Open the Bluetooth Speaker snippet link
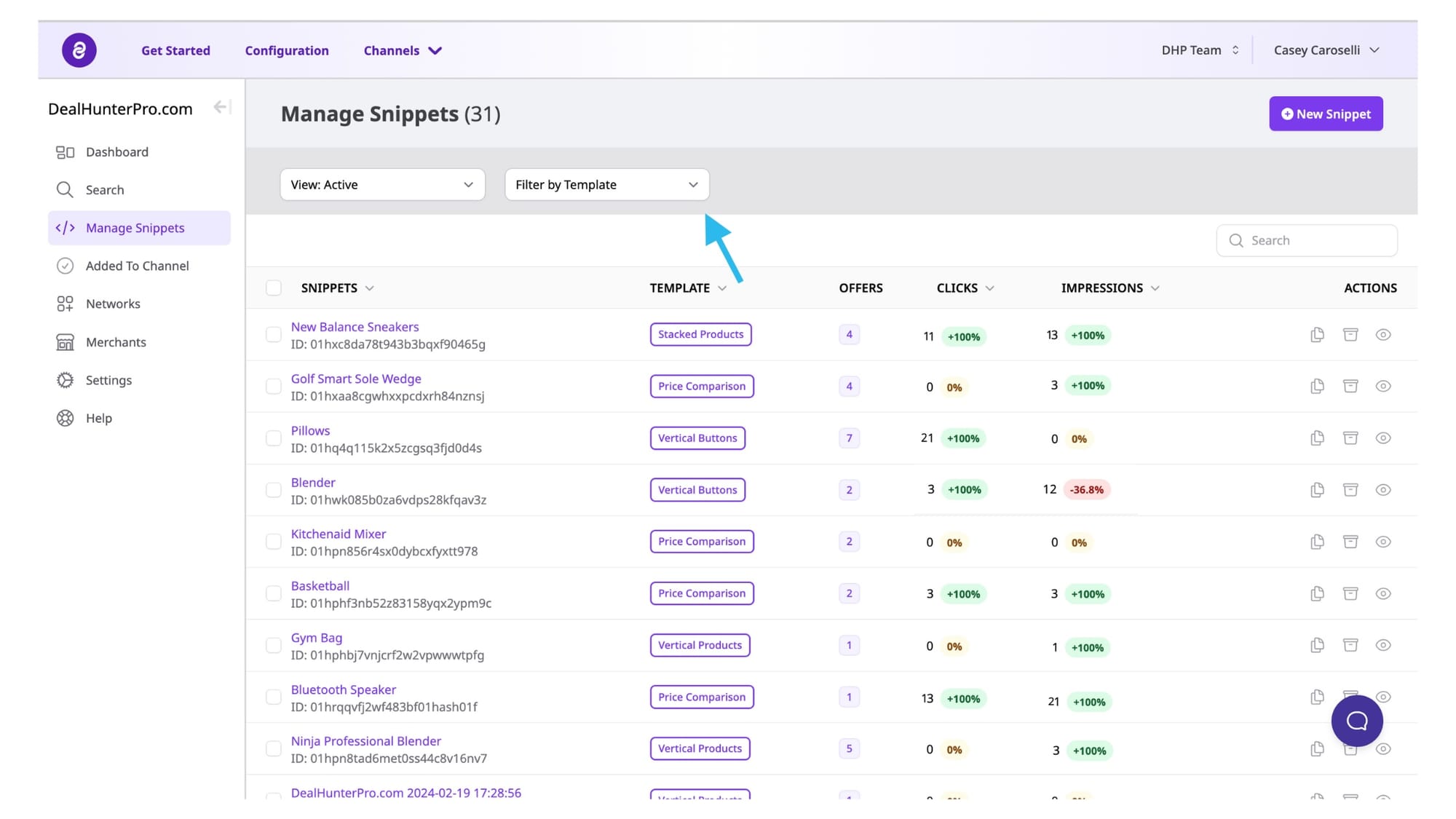The height and width of the screenshot is (819, 1456). coord(344,689)
